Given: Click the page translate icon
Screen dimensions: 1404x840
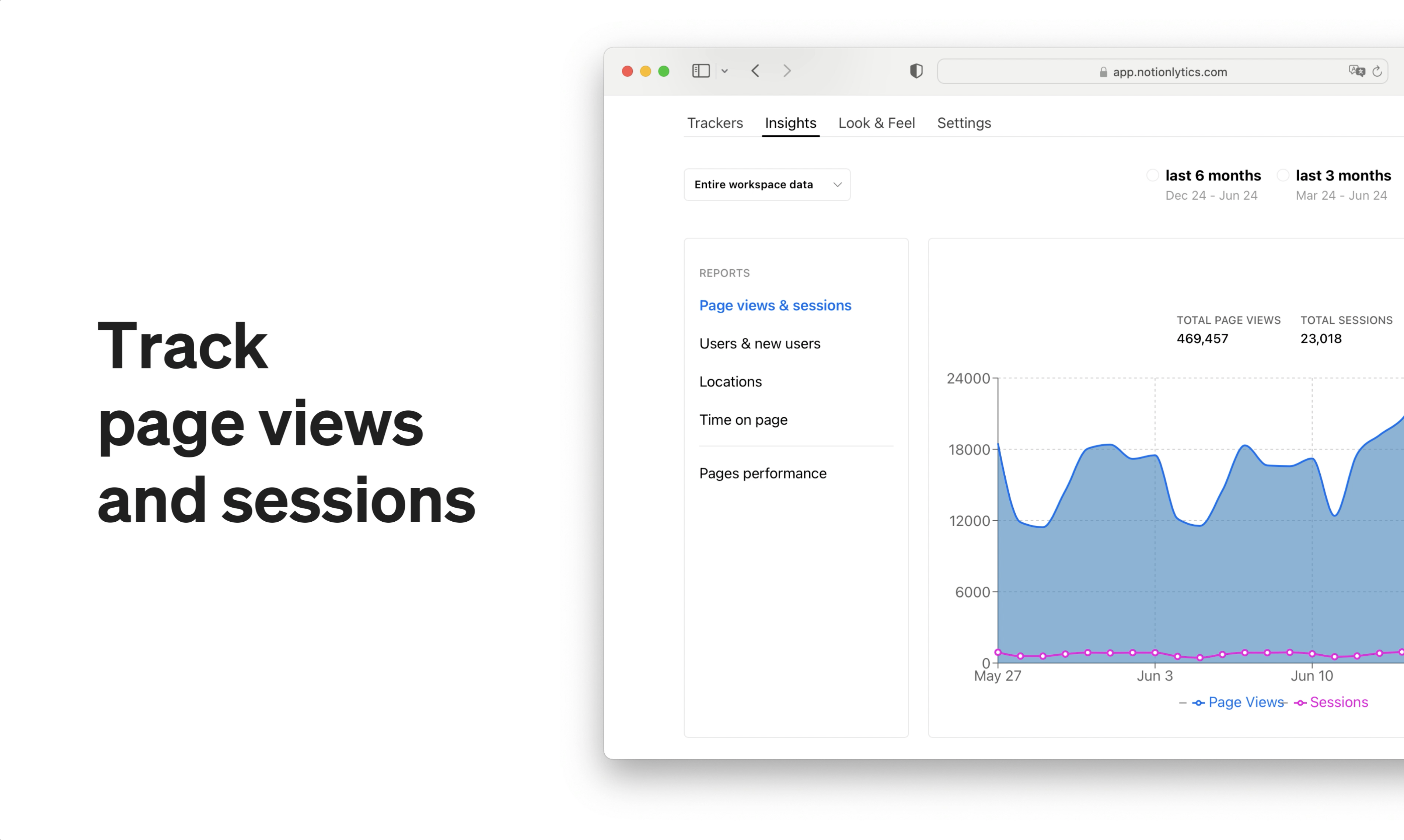Looking at the screenshot, I should (x=1356, y=71).
